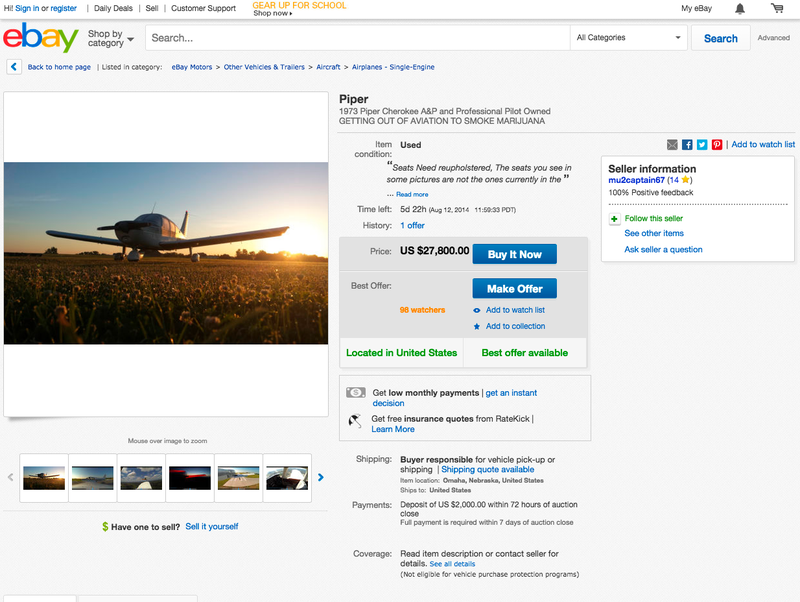Click the Buy It Now button
Viewport: 800px width, 602px height.
click(514, 254)
